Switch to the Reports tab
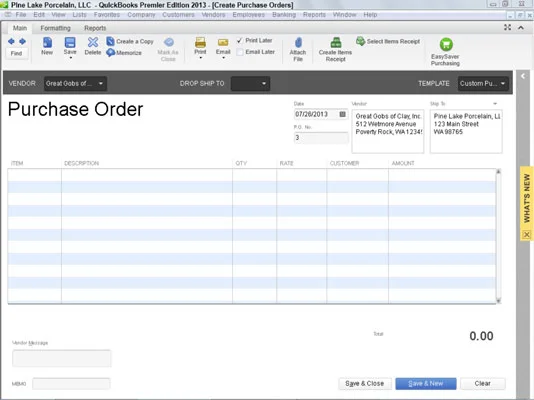 pyautogui.click(x=95, y=28)
